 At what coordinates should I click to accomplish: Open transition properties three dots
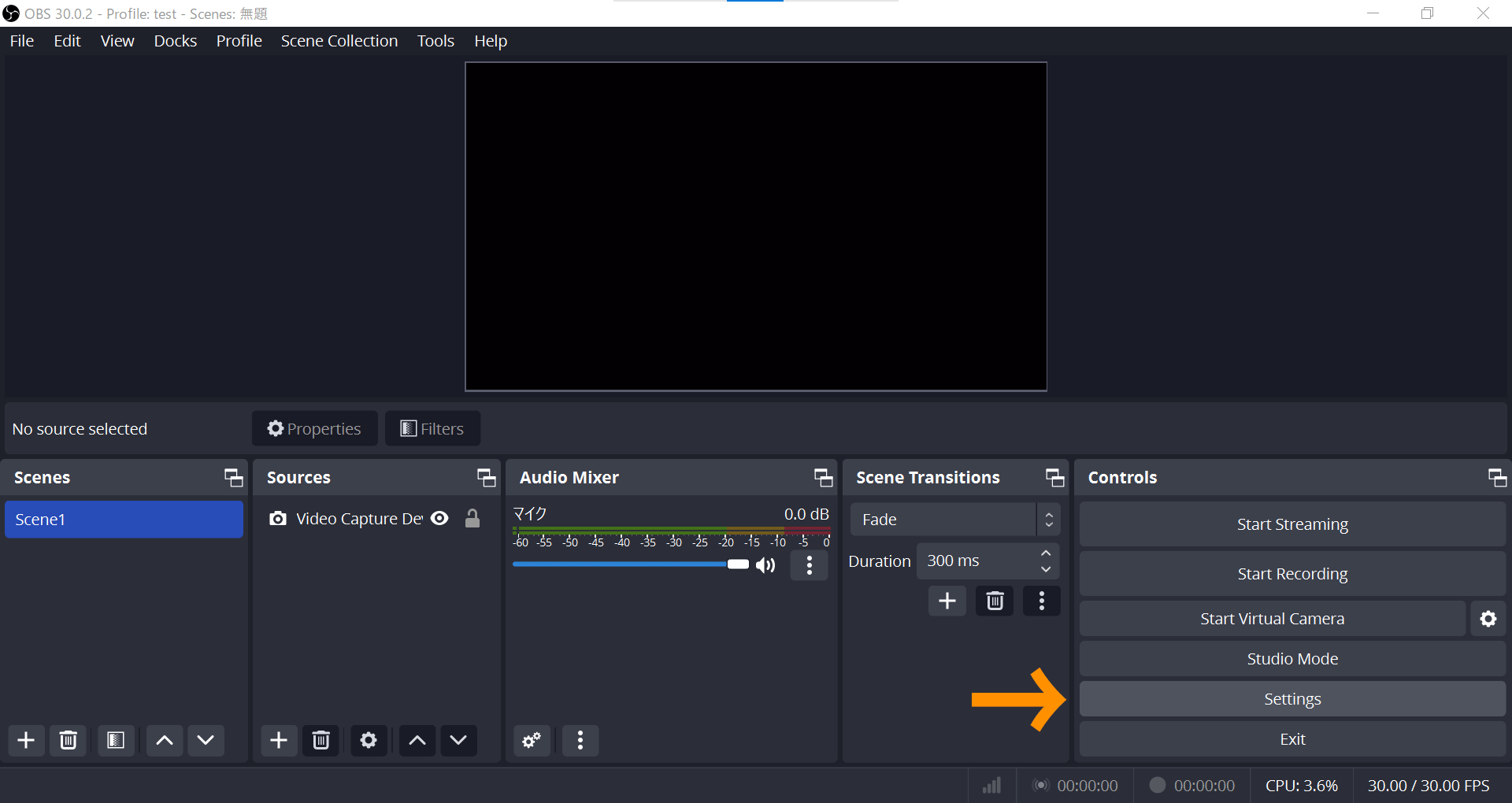click(1042, 601)
